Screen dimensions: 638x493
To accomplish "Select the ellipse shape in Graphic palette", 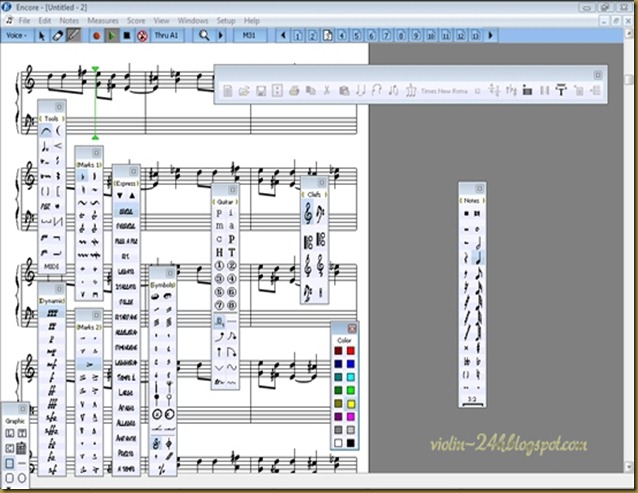I will (22, 478).
